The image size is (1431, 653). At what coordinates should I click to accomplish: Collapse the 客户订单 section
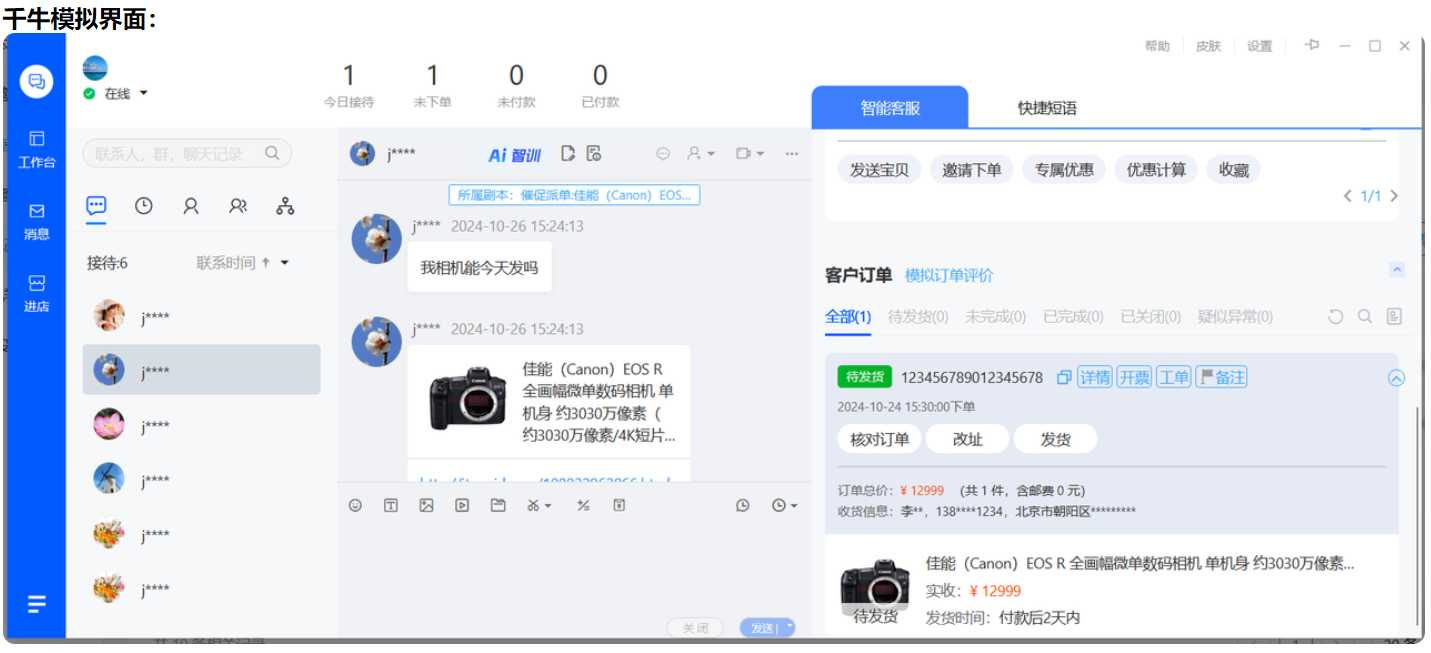1397,269
